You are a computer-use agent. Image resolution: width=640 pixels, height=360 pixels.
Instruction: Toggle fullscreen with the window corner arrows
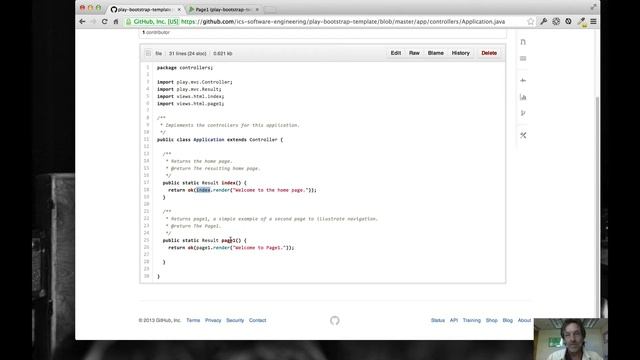(x=593, y=7)
